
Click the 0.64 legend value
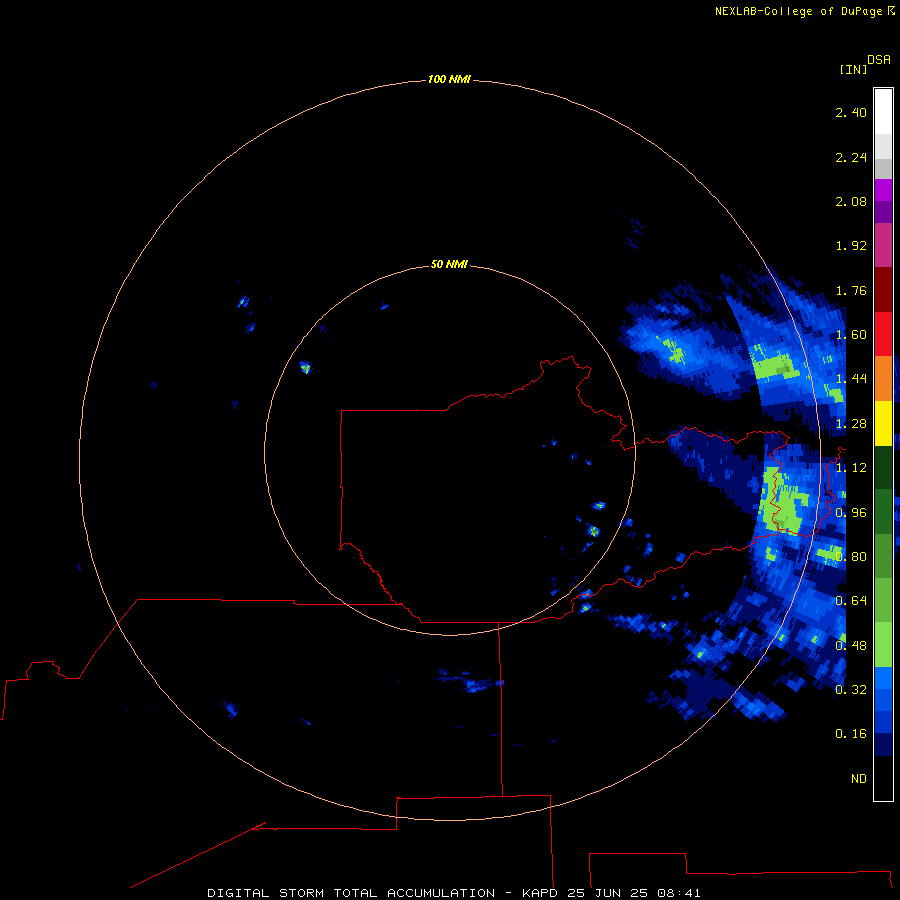[851, 601]
